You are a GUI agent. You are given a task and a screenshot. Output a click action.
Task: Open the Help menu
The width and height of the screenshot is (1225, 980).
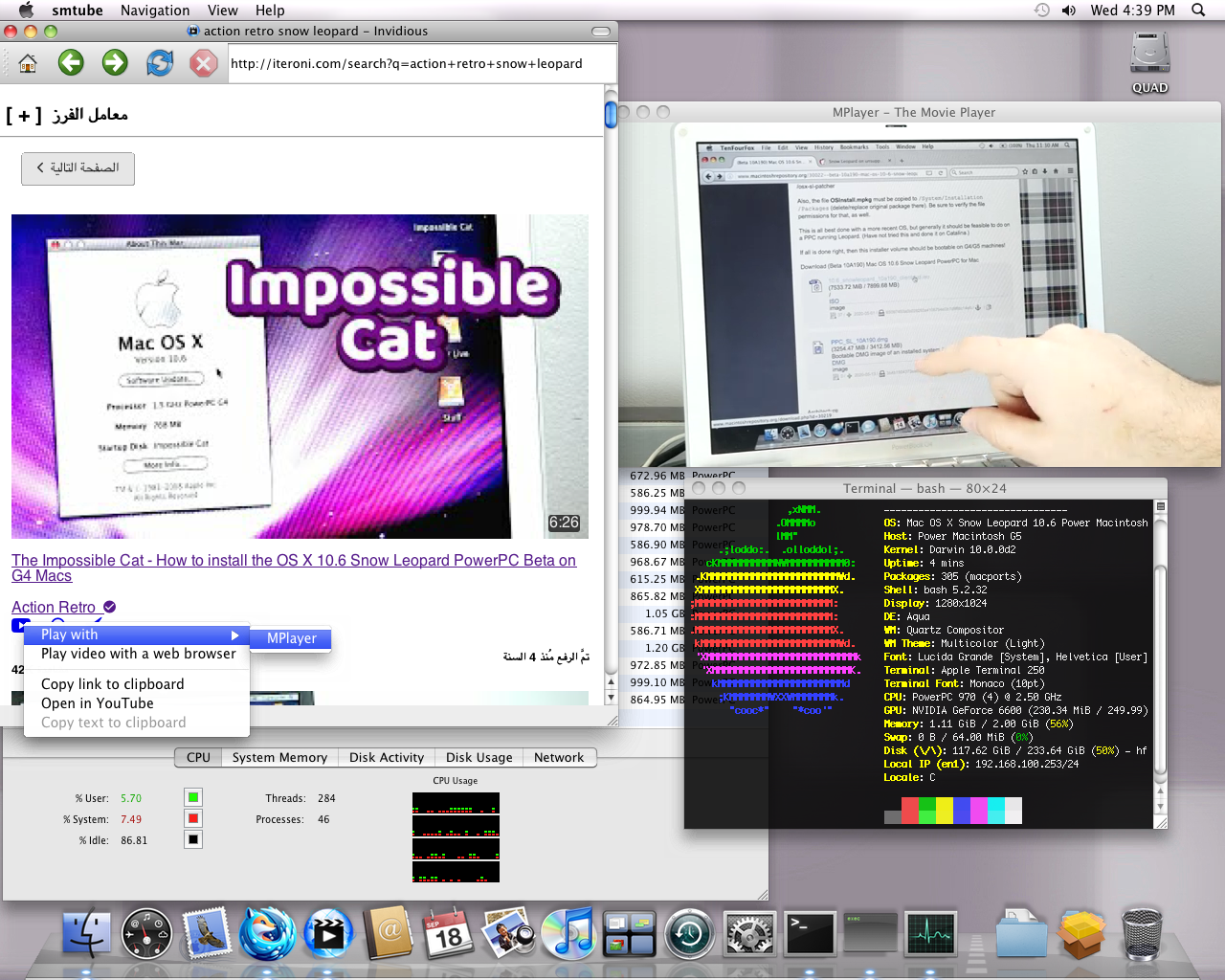[270, 10]
